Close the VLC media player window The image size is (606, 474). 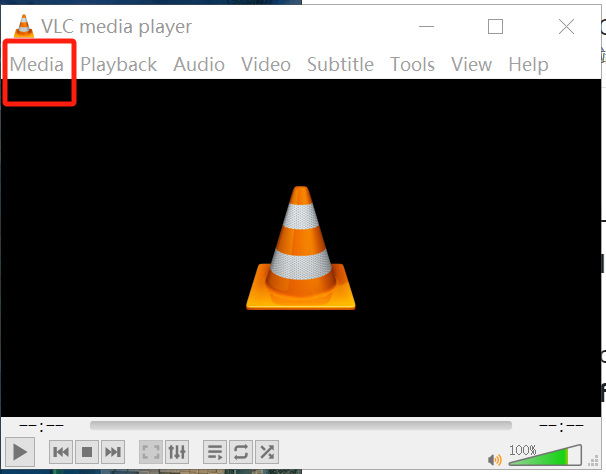[566, 27]
